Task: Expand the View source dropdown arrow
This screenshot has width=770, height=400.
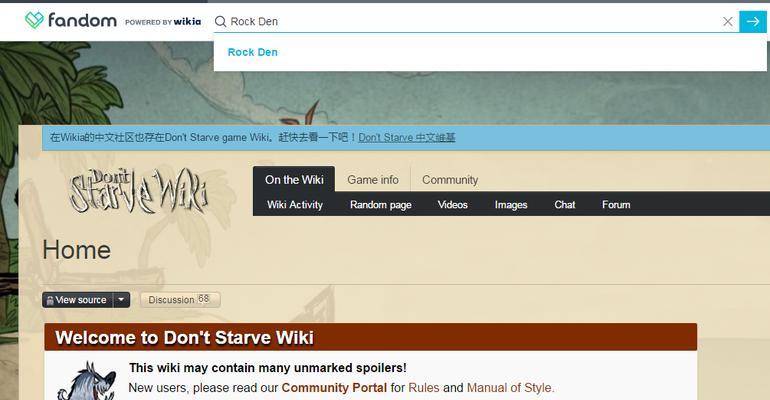Action: [121, 299]
